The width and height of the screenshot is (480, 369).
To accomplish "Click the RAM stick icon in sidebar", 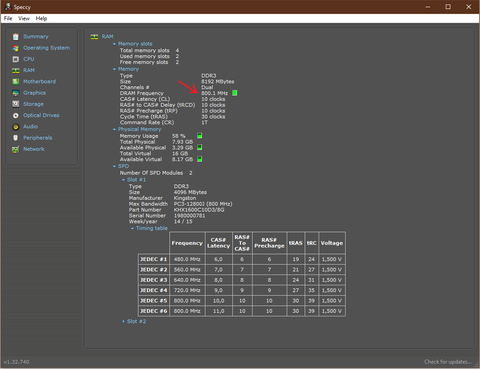I will (15, 70).
